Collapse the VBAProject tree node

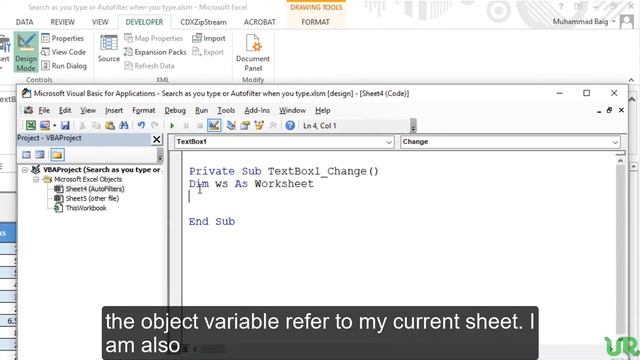[x=25, y=170]
